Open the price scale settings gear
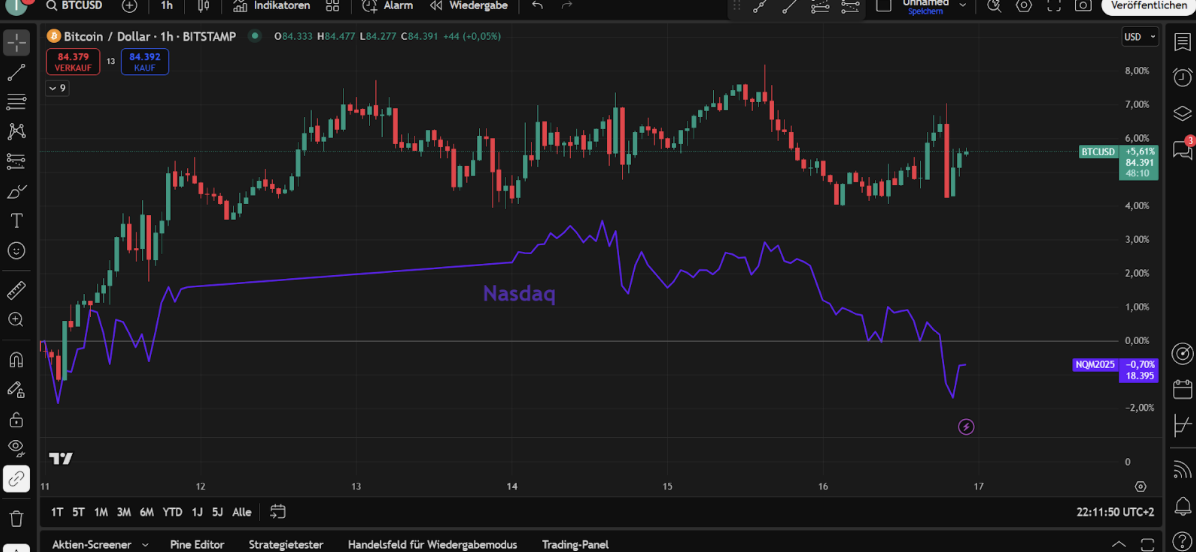Viewport: 1196px width, 552px height. coord(1140,486)
